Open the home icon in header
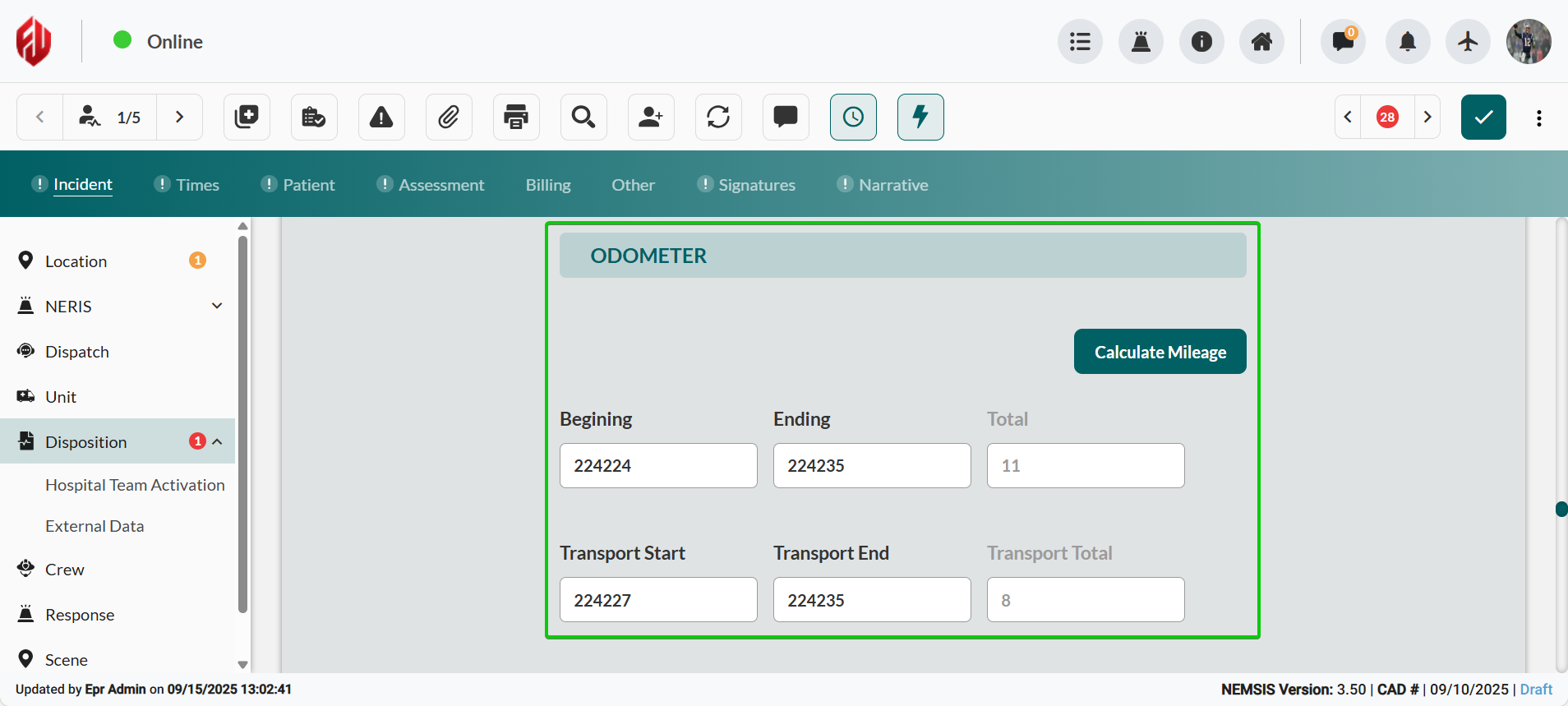This screenshot has width=1568, height=706. [1261, 42]
